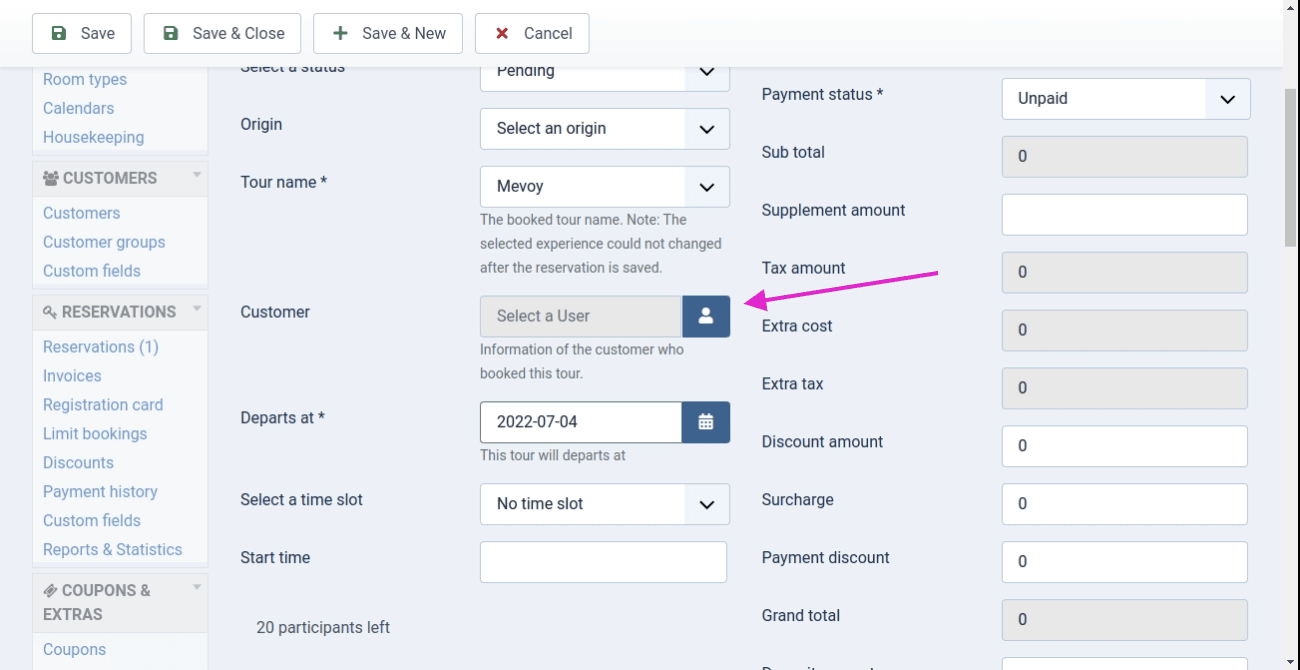The height and width of the screenshot is (670, 1300).
Task: Open Reservations (1) in the sidebar
Action: [101, 347]
